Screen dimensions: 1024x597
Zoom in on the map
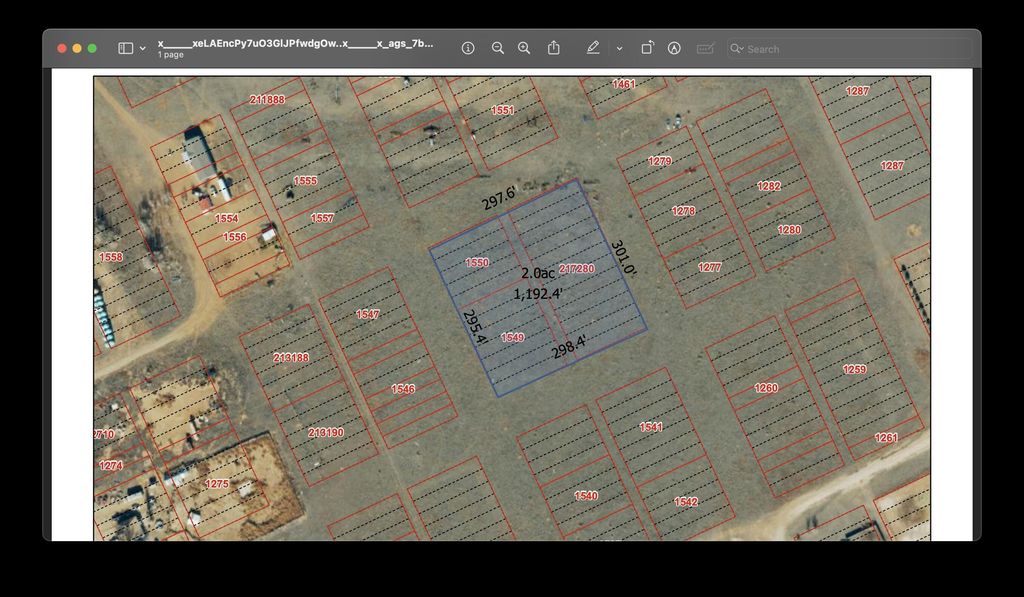524,48
